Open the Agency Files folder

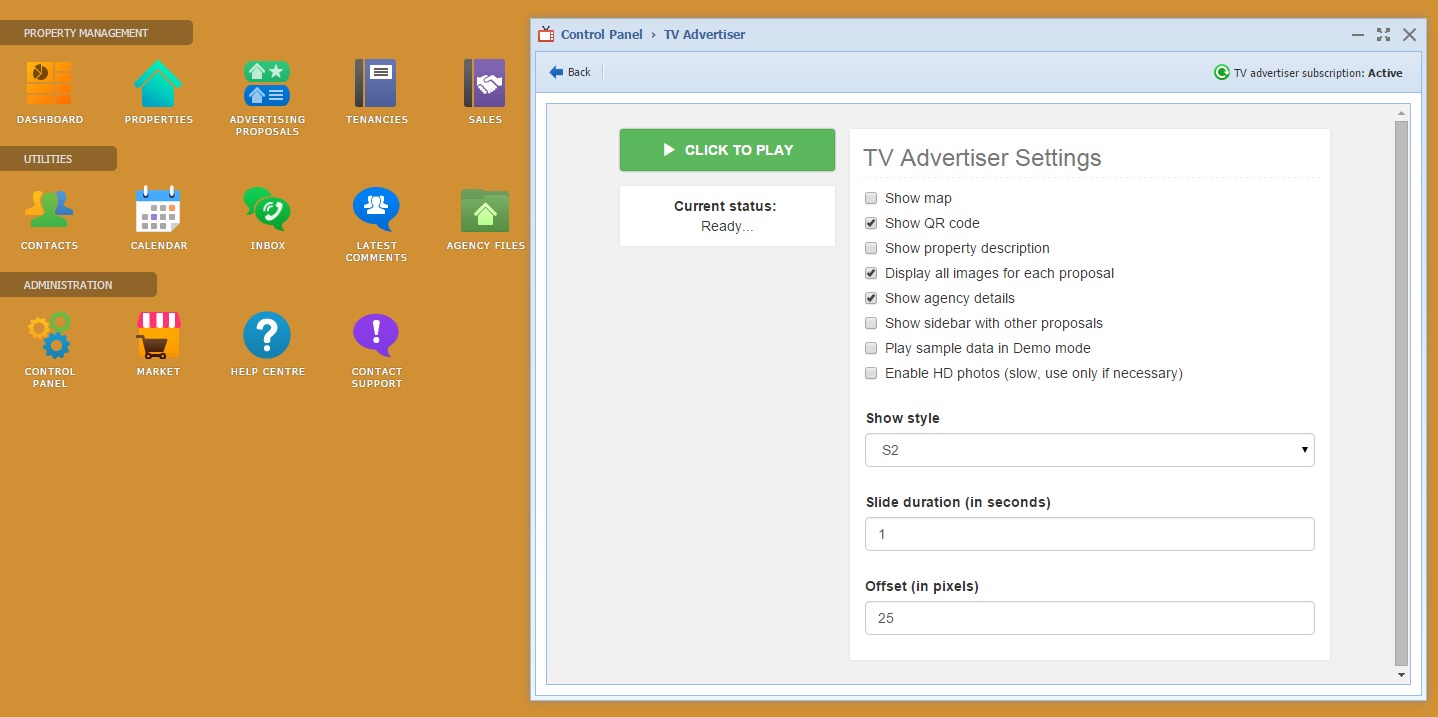tap(485, 210)
